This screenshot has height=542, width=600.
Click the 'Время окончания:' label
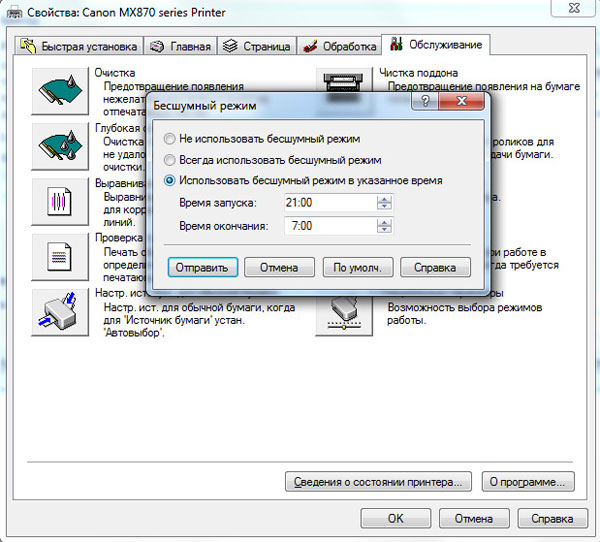click(224, 226)
